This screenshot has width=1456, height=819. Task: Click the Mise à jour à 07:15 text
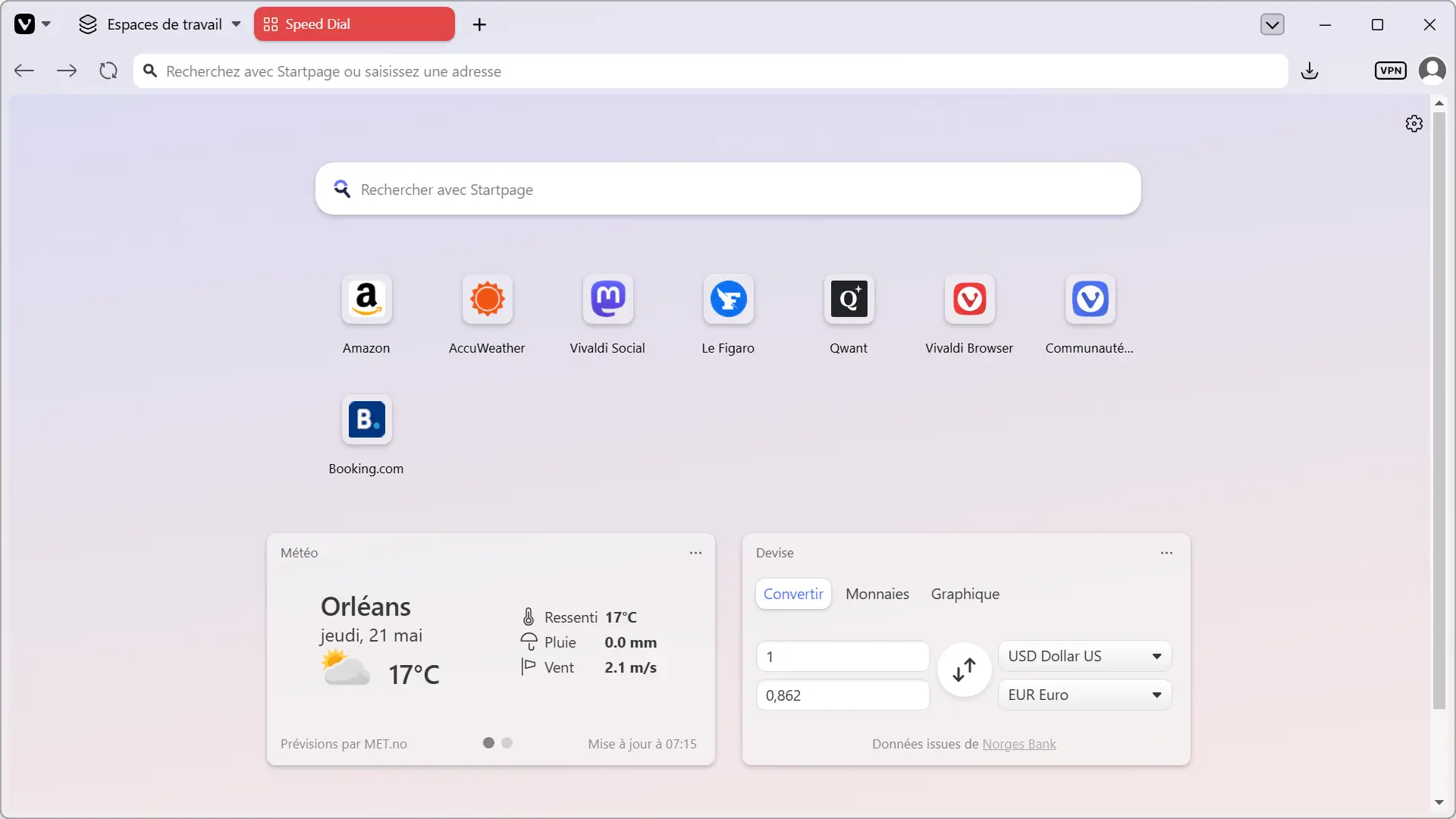tap(642, 744)
